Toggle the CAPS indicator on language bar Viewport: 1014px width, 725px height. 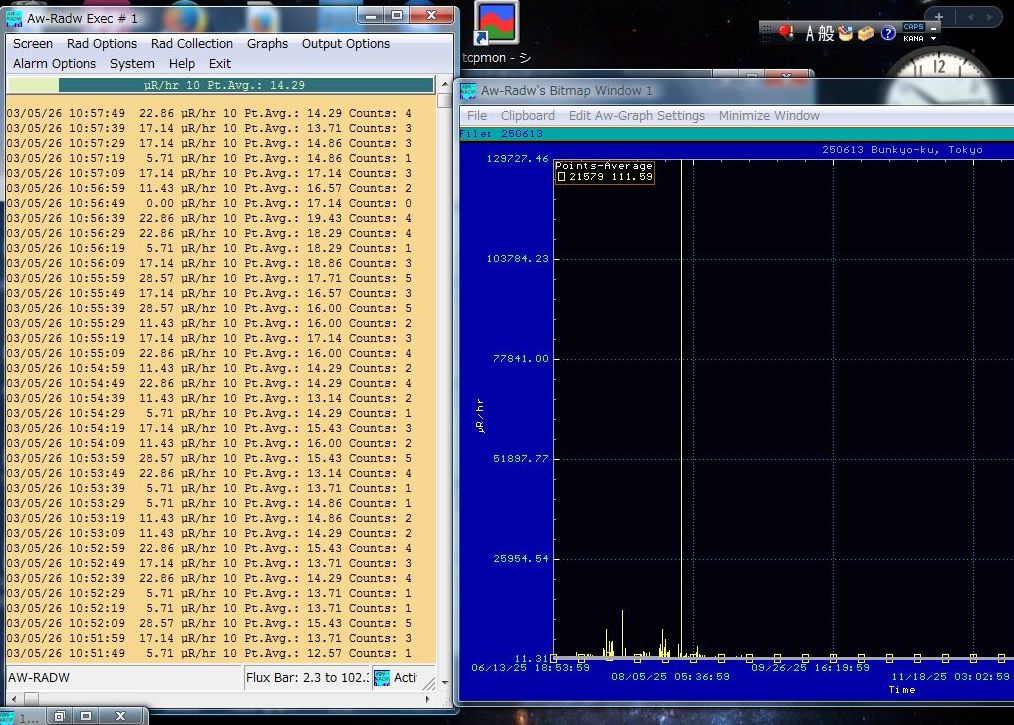(913, 27)
